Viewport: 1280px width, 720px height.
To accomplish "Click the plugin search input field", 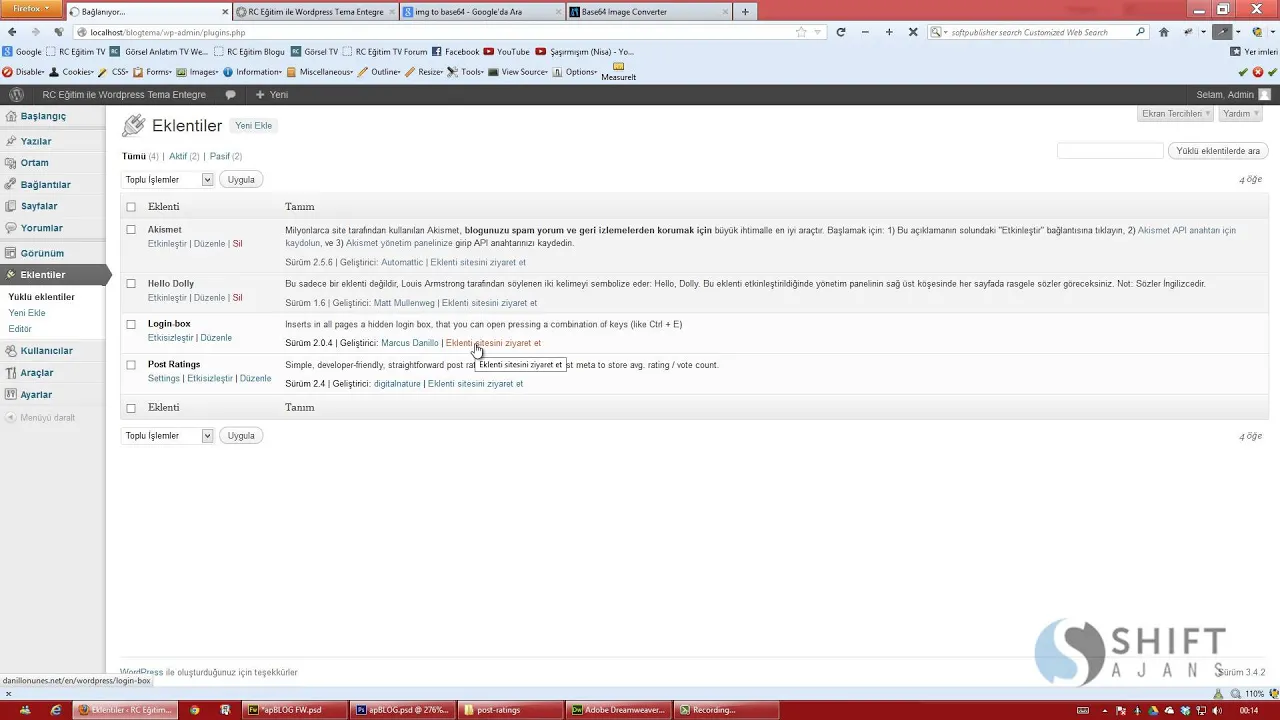I will [x=1110, y=151].
